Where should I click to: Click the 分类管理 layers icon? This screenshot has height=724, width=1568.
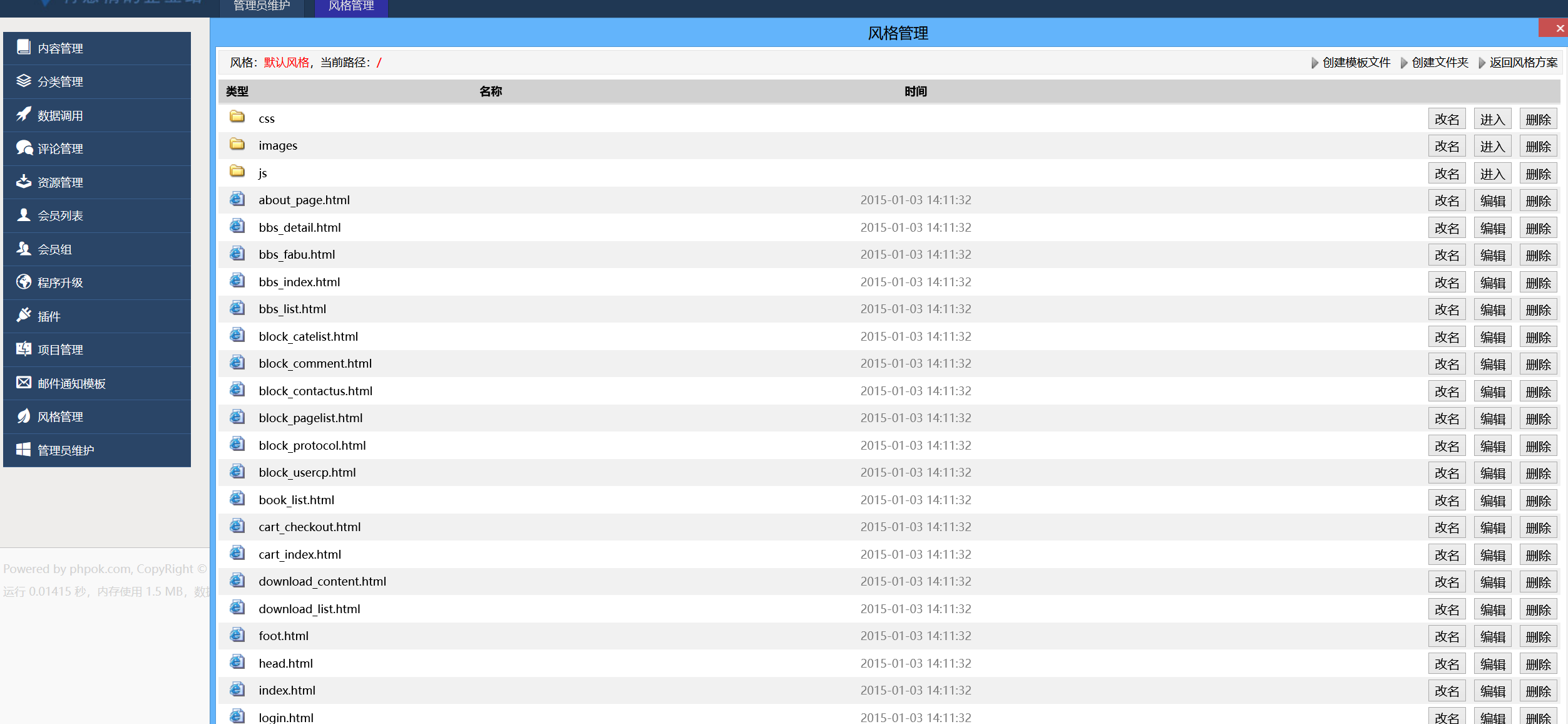tap(24, 81)
